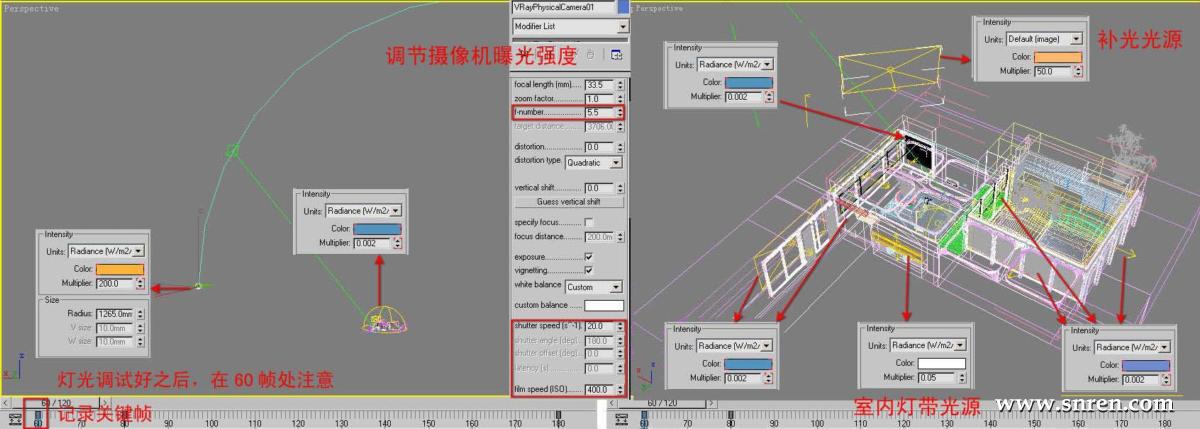Click spinner arrows beside Radius value

pyautogui.click(x=141, y=313)
